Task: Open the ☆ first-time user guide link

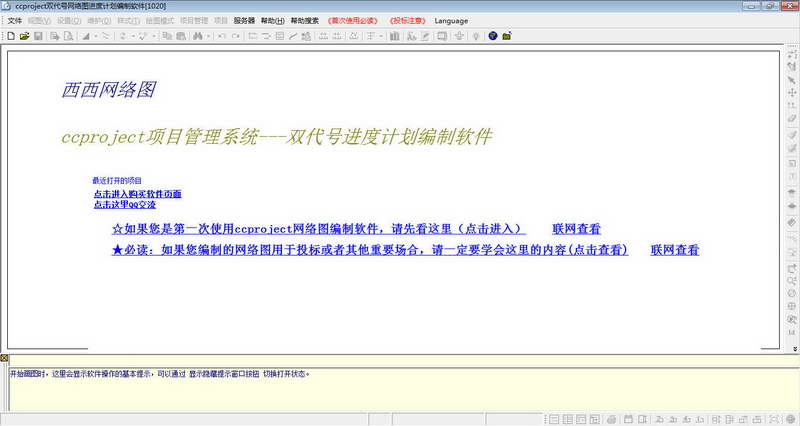Action: 318,229
